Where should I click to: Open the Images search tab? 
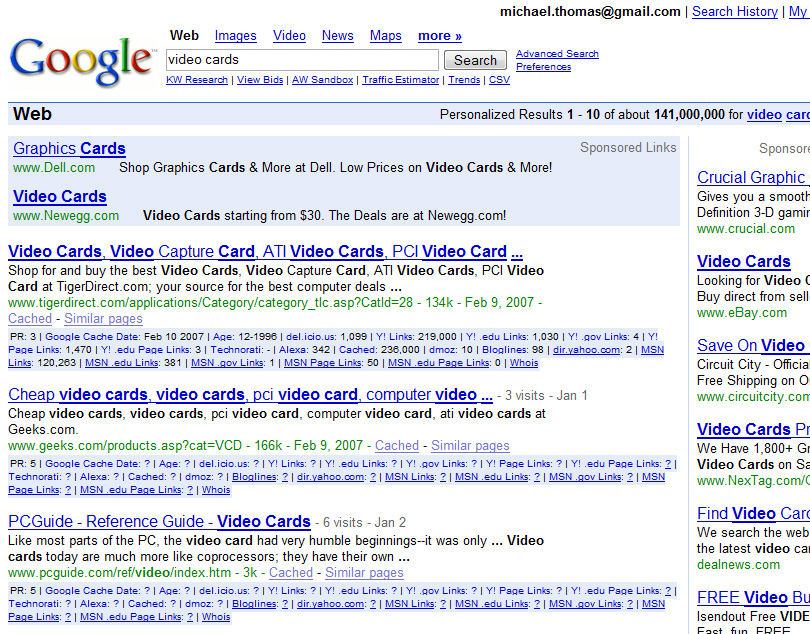[235, 36]
